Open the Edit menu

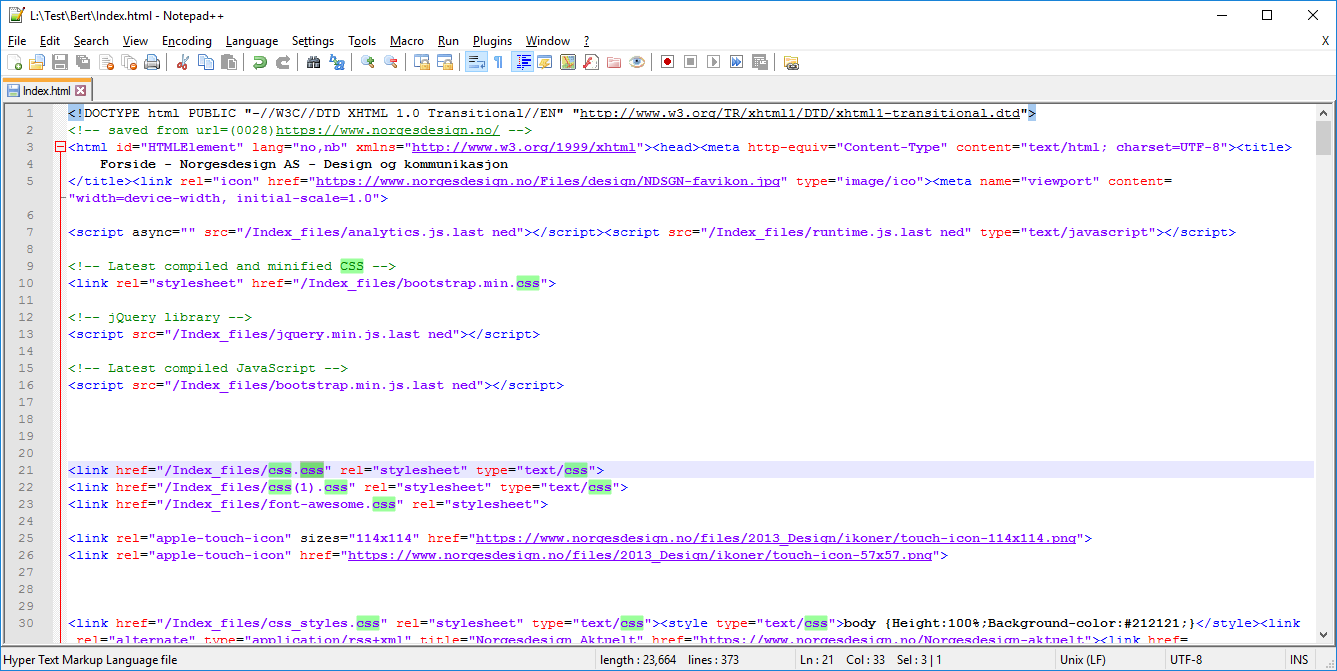(x=50, y=41)
